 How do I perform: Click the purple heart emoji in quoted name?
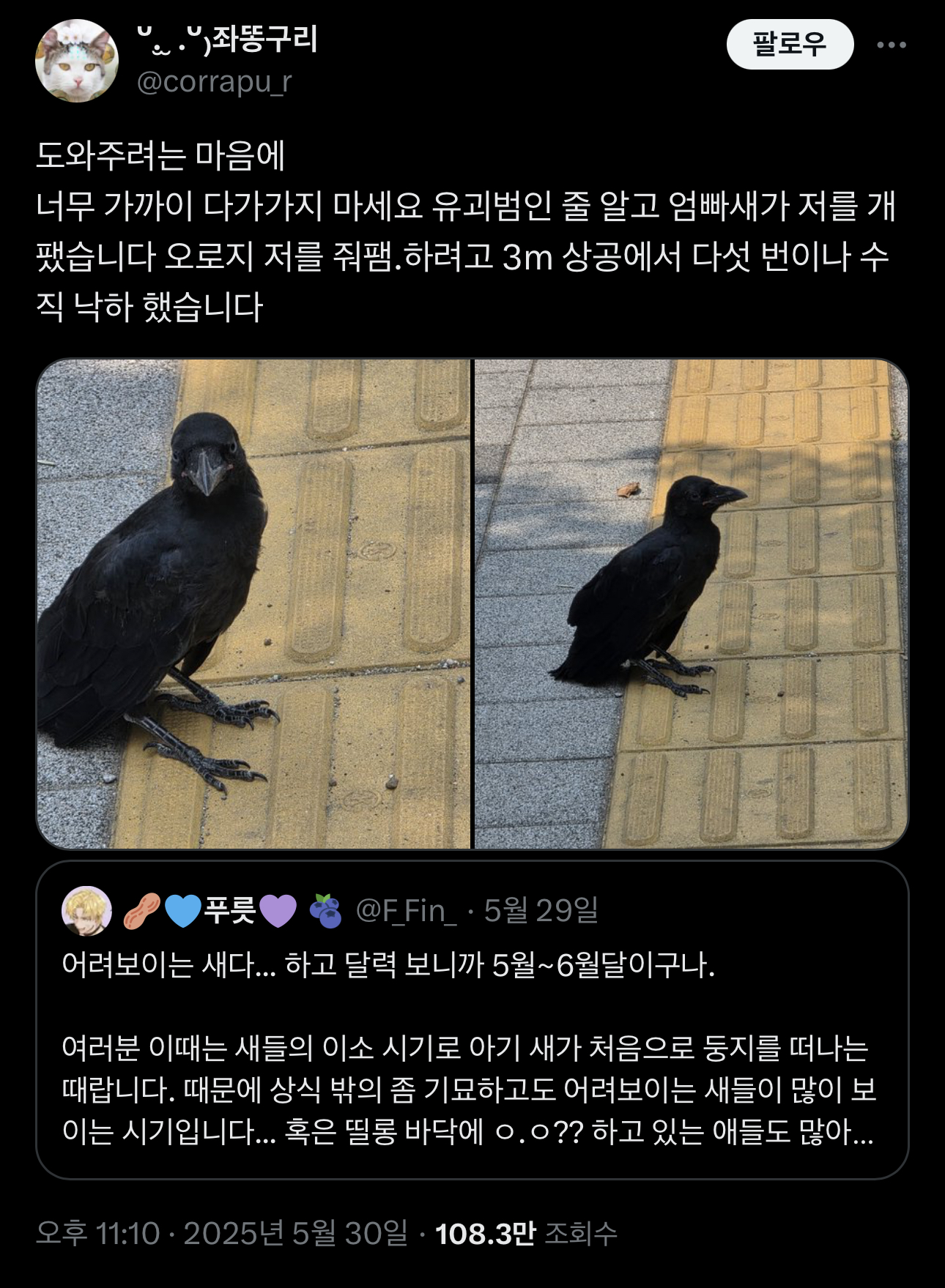278,911
